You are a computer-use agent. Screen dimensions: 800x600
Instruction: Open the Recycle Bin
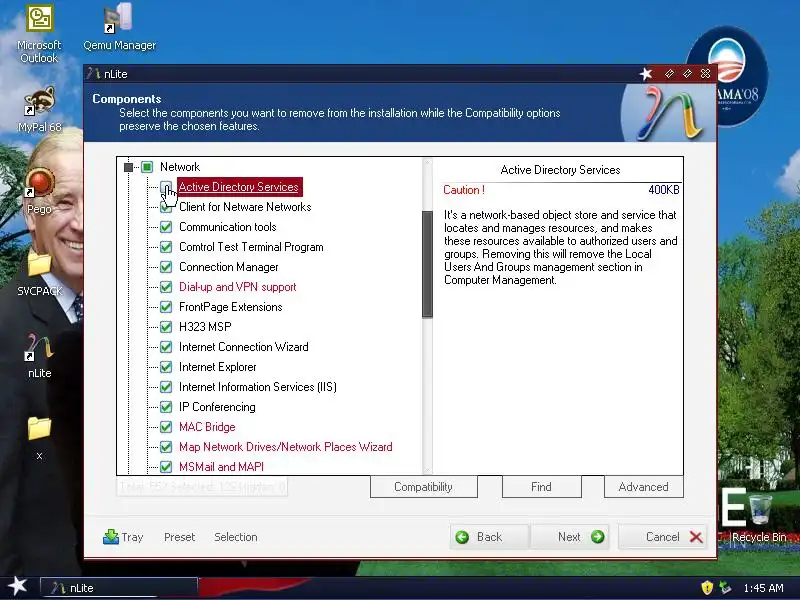pyautogui.click(x=759, y=516)
